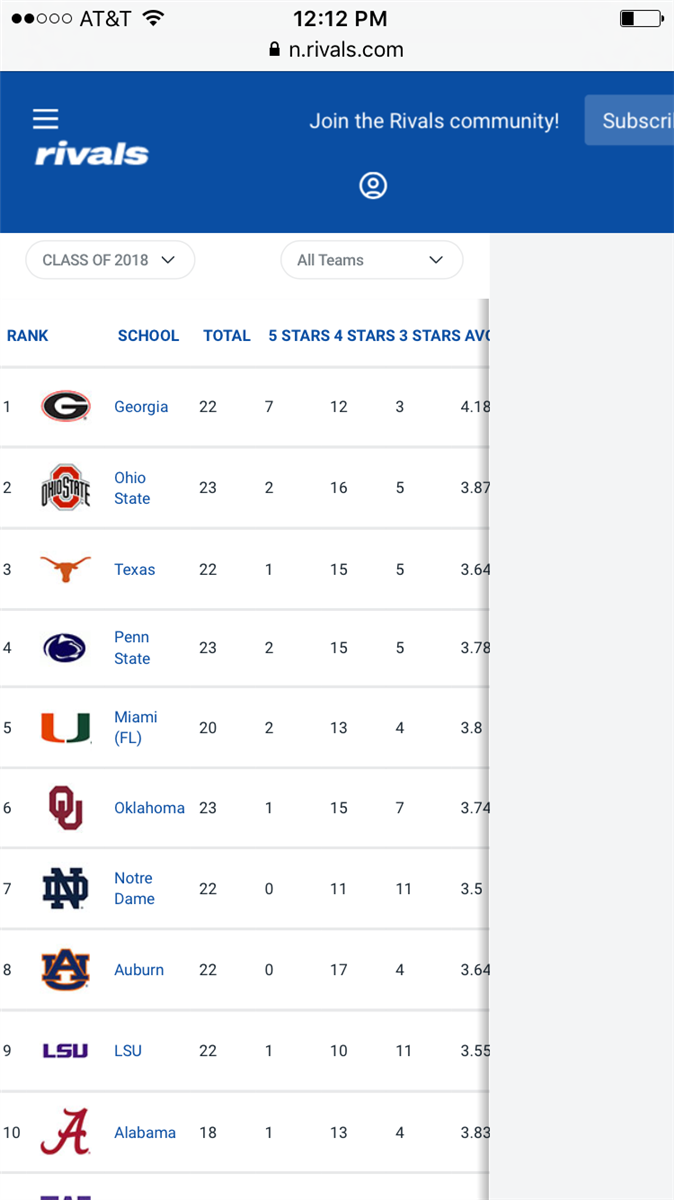Expand the Class of 2018 dropdown
Image resolution: width=674 pixels, height=1200 pixels.
(x=110, y=260)
